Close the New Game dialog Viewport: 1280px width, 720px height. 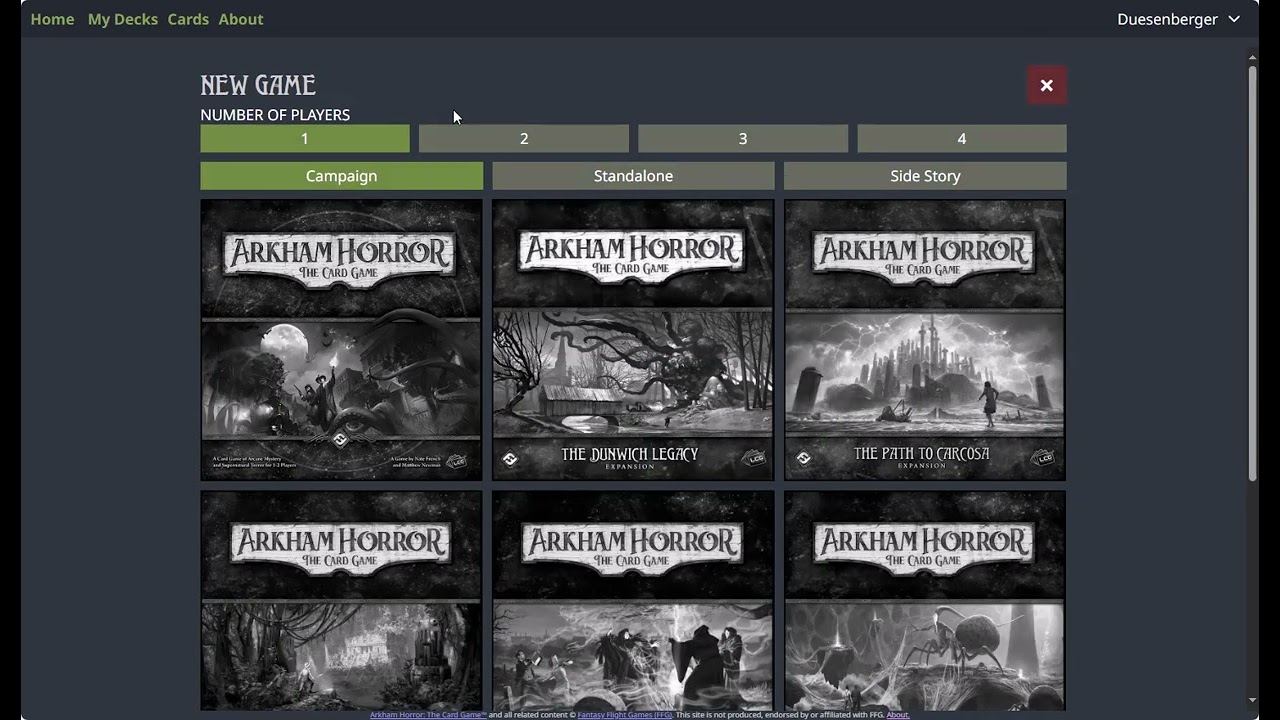1046,85
